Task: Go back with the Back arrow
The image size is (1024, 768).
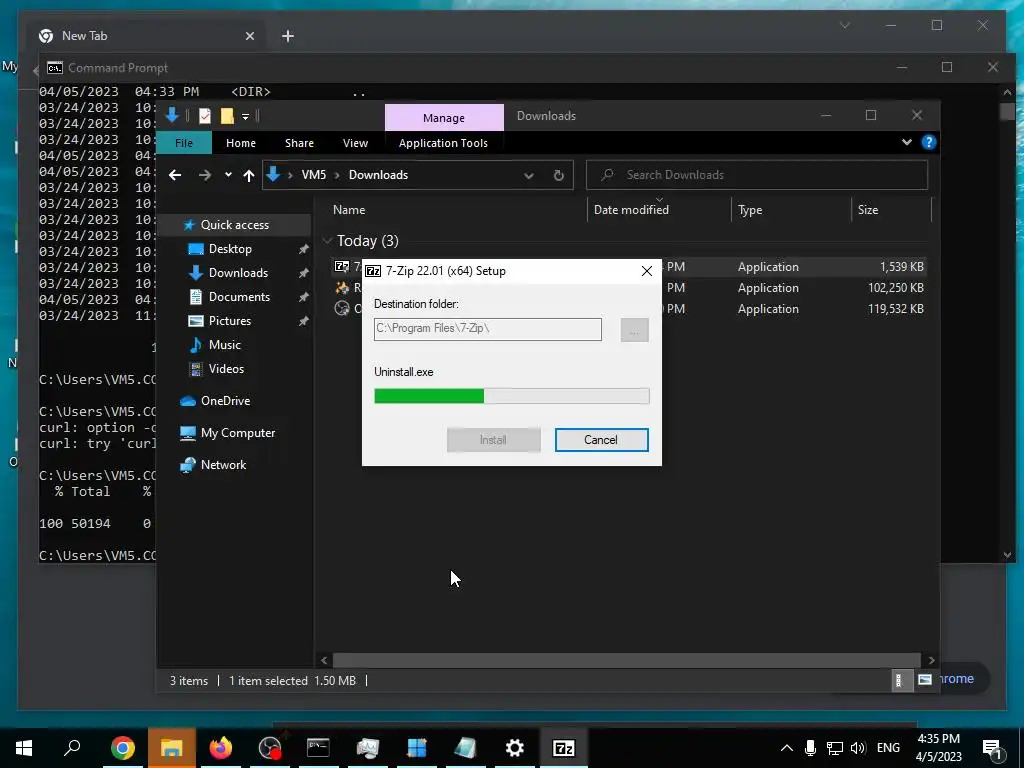Action: click(x=175, y=175)
